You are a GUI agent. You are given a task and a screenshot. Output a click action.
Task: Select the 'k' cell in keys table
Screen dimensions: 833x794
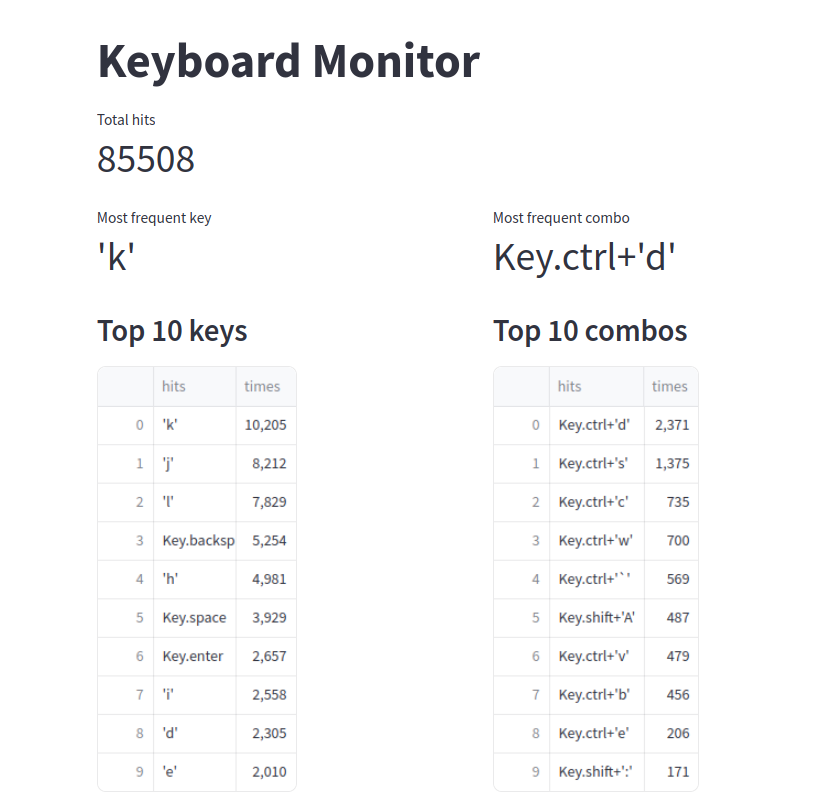(194, 425)
